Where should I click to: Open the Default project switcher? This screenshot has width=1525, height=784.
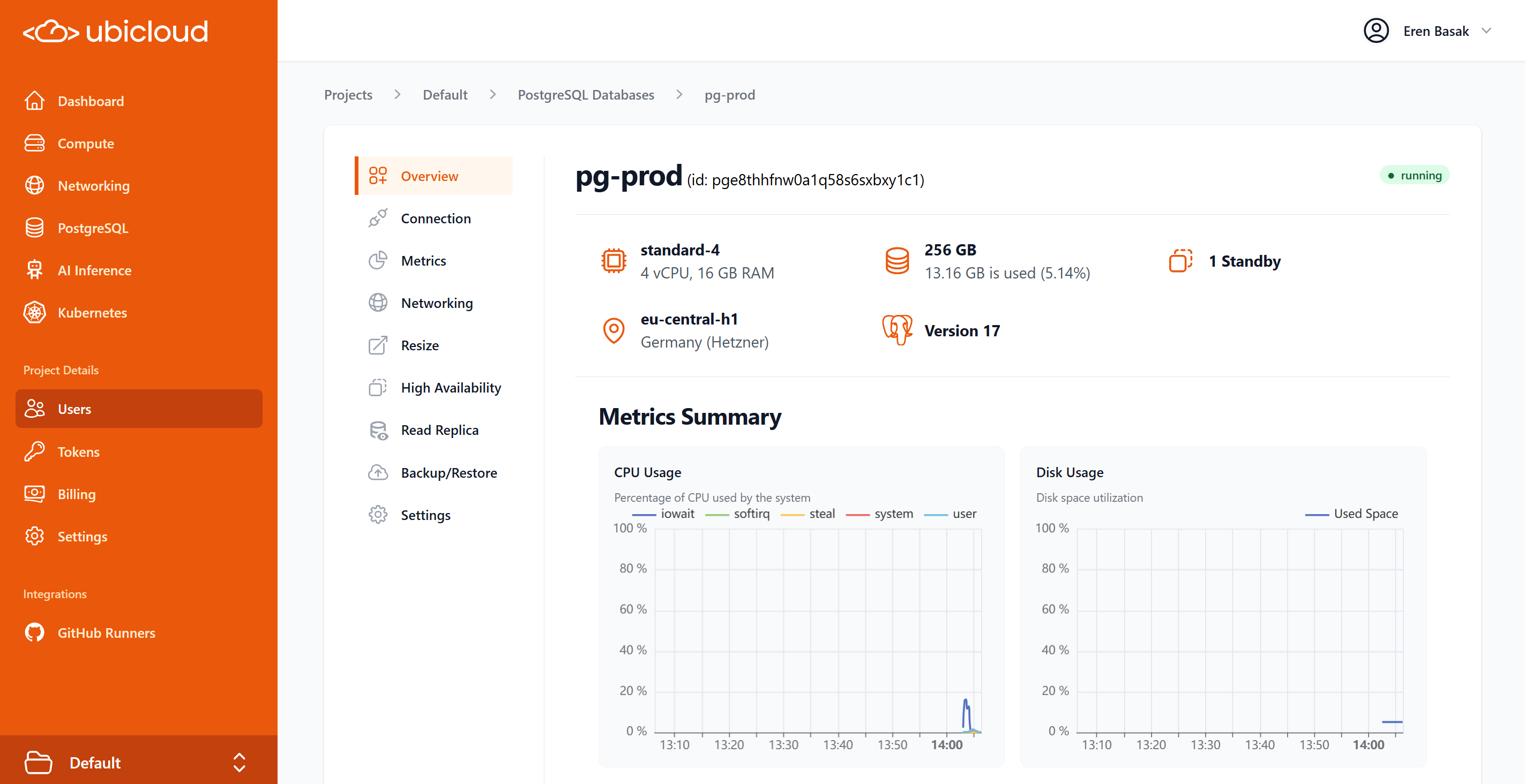(x=95, y=763)
